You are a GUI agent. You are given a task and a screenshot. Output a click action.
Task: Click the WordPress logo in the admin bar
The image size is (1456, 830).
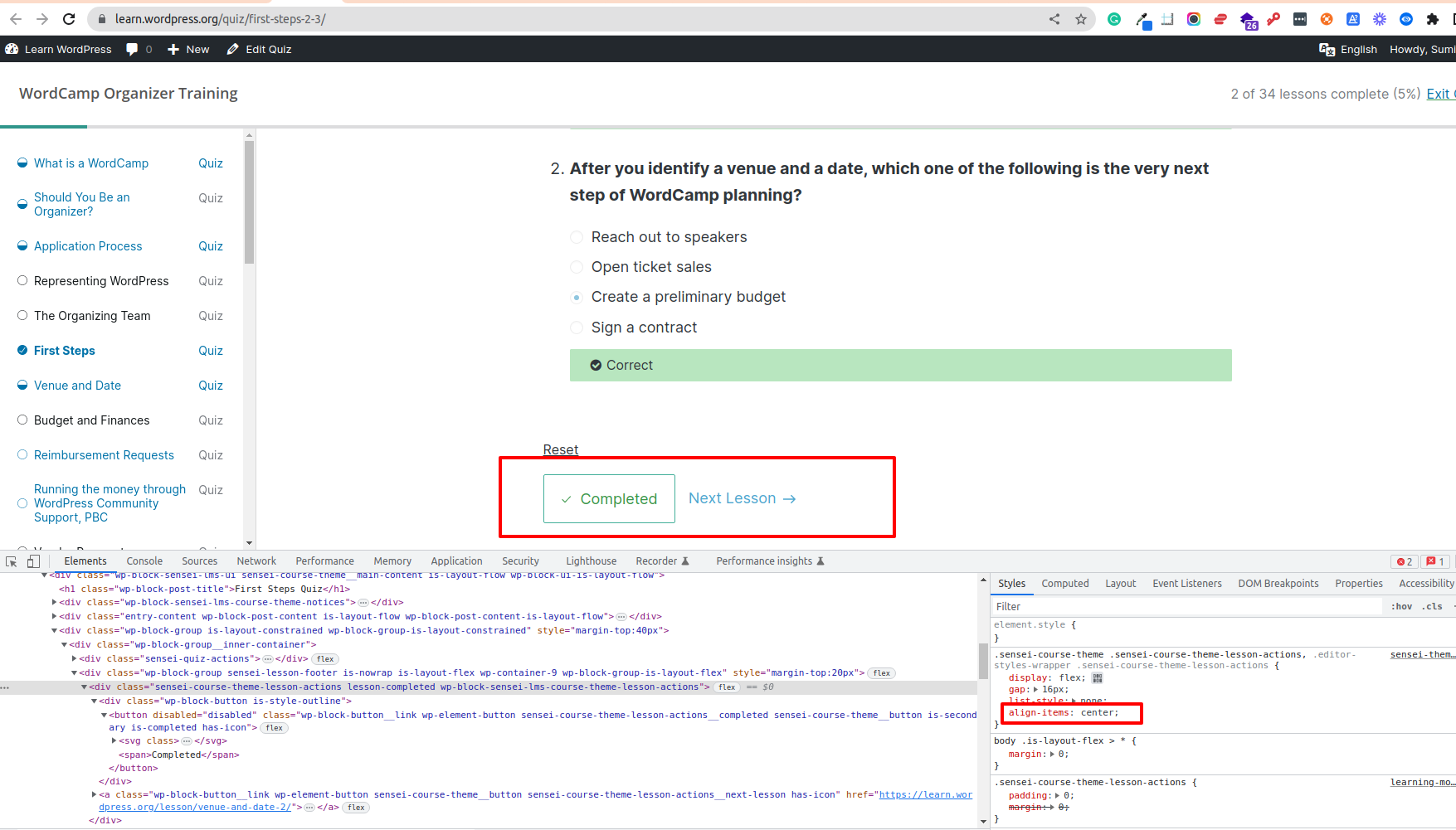coord(12,49)
